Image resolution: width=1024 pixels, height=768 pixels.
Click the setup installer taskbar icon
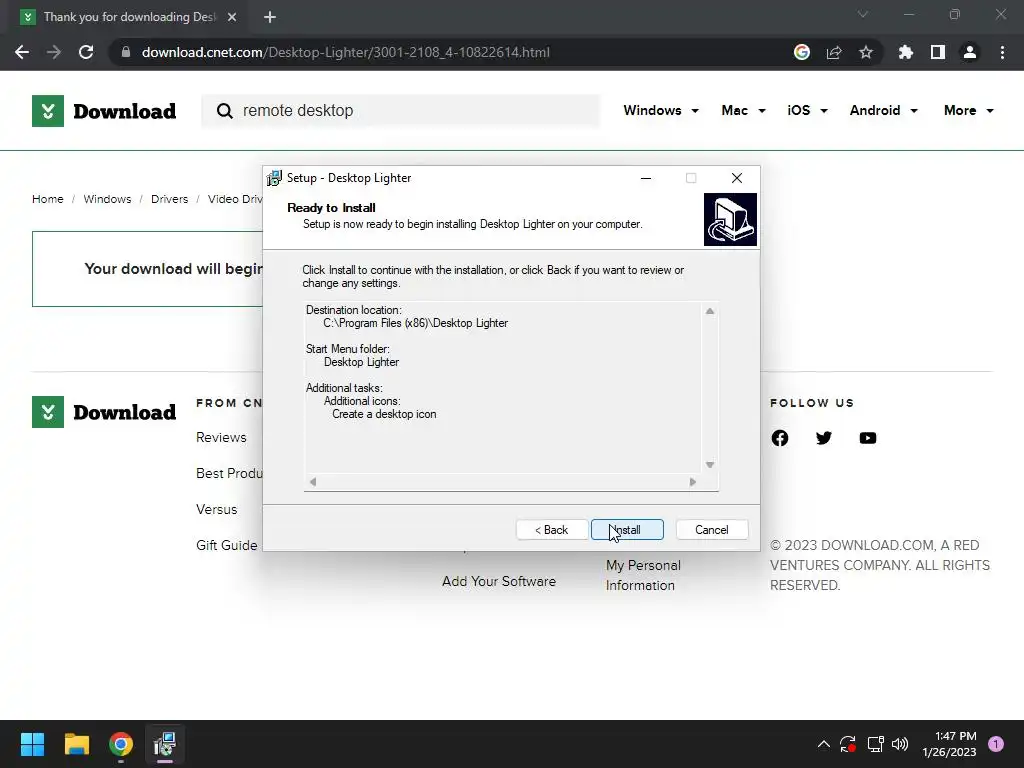point(165,744)
